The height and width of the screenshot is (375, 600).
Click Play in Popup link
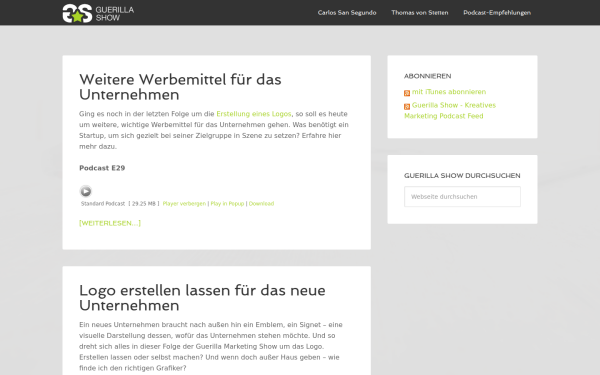click(227, 204)
